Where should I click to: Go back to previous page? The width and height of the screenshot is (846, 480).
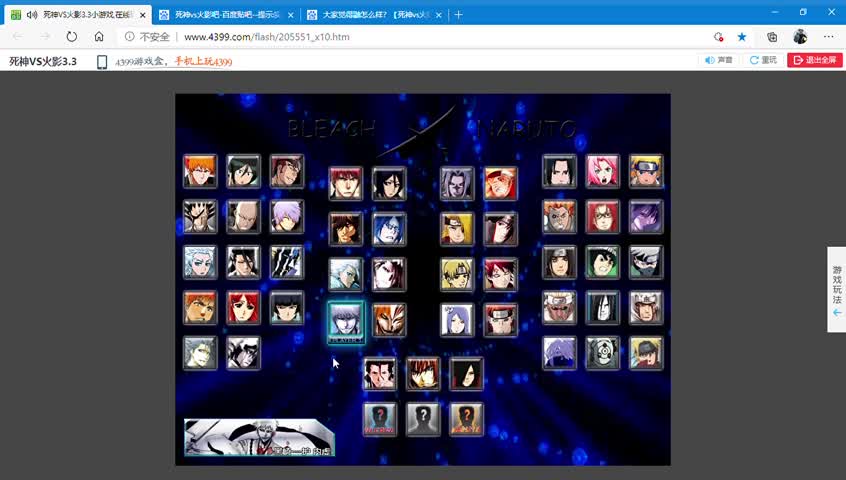click(17, 37)
